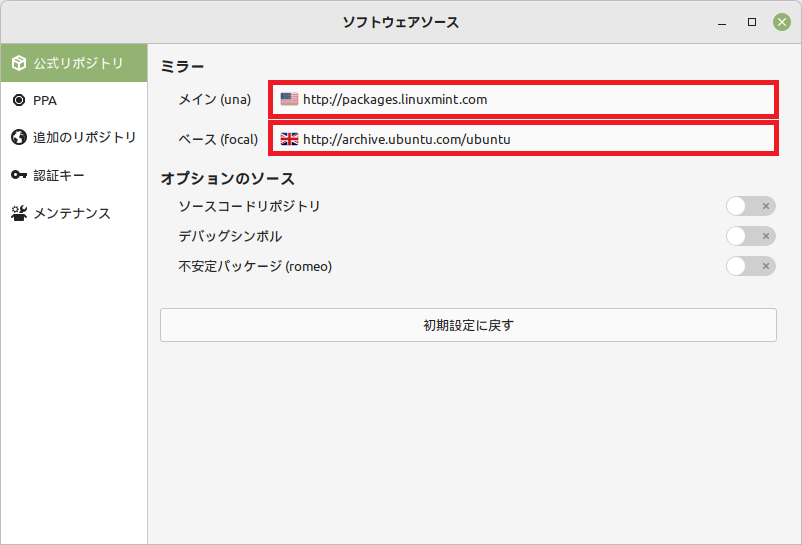The image size is (802, 545).
Task: Click the 初期設定に戻す button
Action: tap(468, 325)
